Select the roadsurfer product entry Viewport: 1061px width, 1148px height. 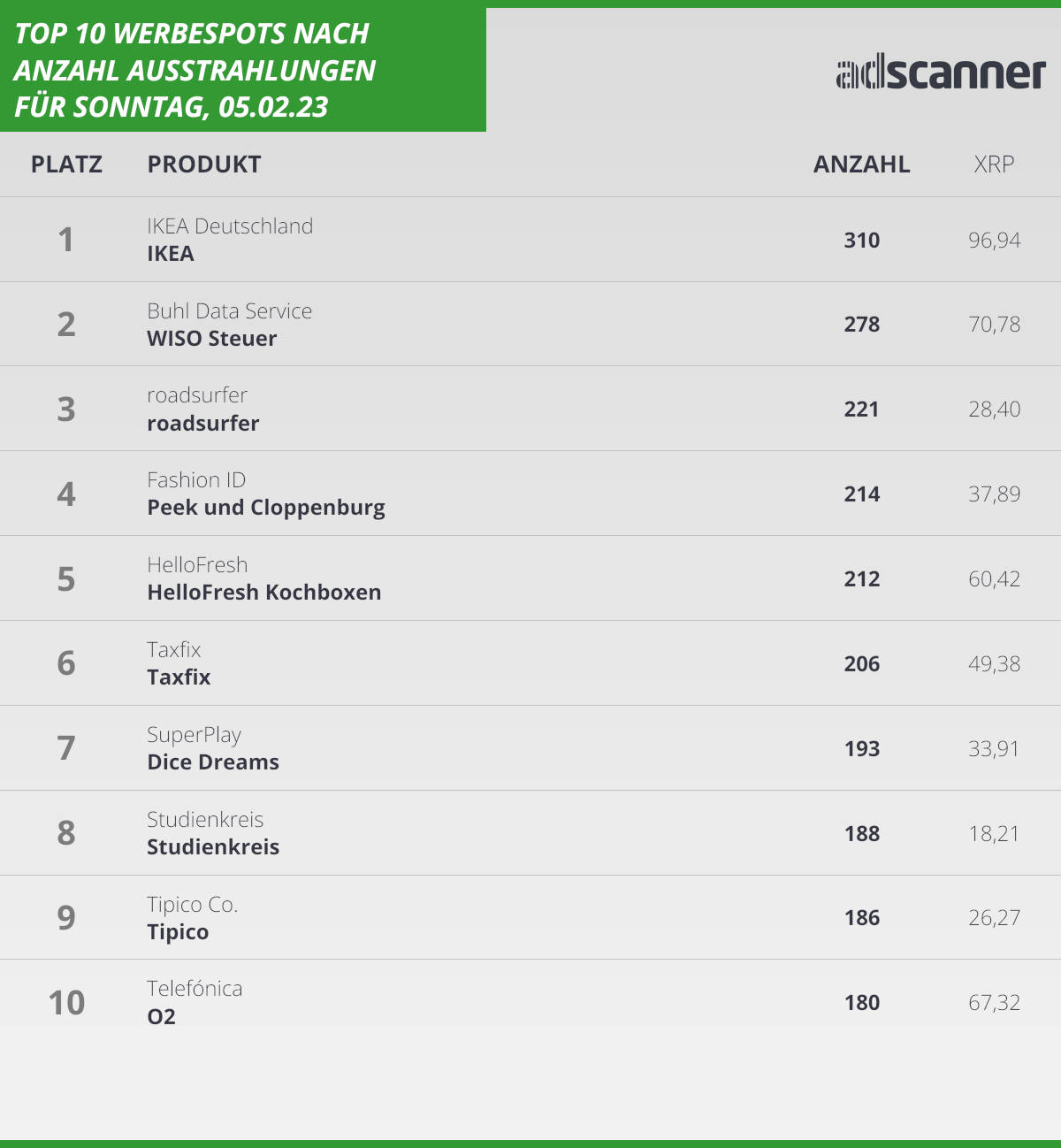tap(203, 424)
